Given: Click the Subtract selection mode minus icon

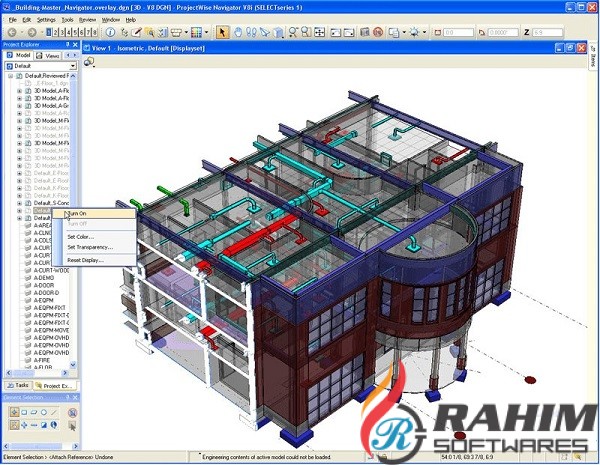Looking at the screenshot, I should (x=34, y=425).
